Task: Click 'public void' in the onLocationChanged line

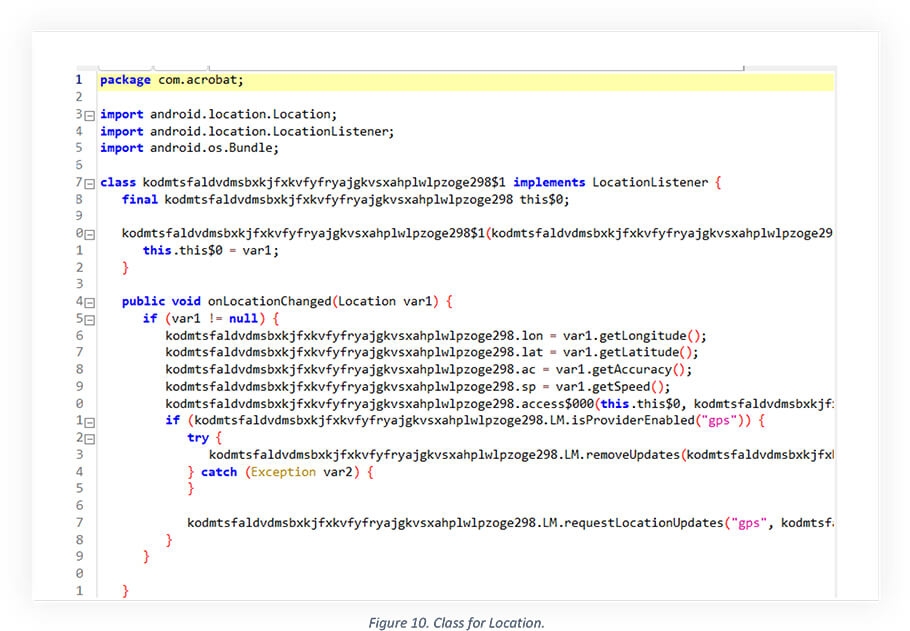Action: [161, 301]
